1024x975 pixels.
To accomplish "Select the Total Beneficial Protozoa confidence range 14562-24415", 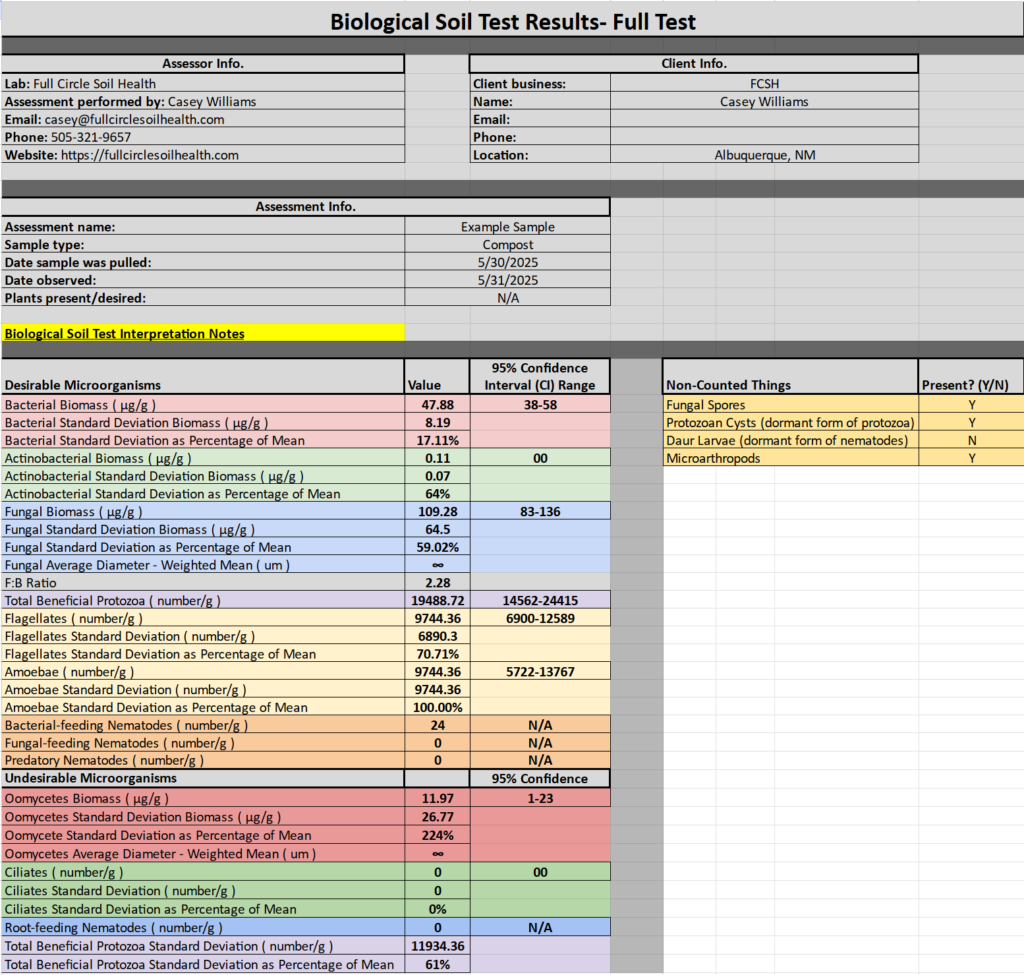I will point(539,600).
